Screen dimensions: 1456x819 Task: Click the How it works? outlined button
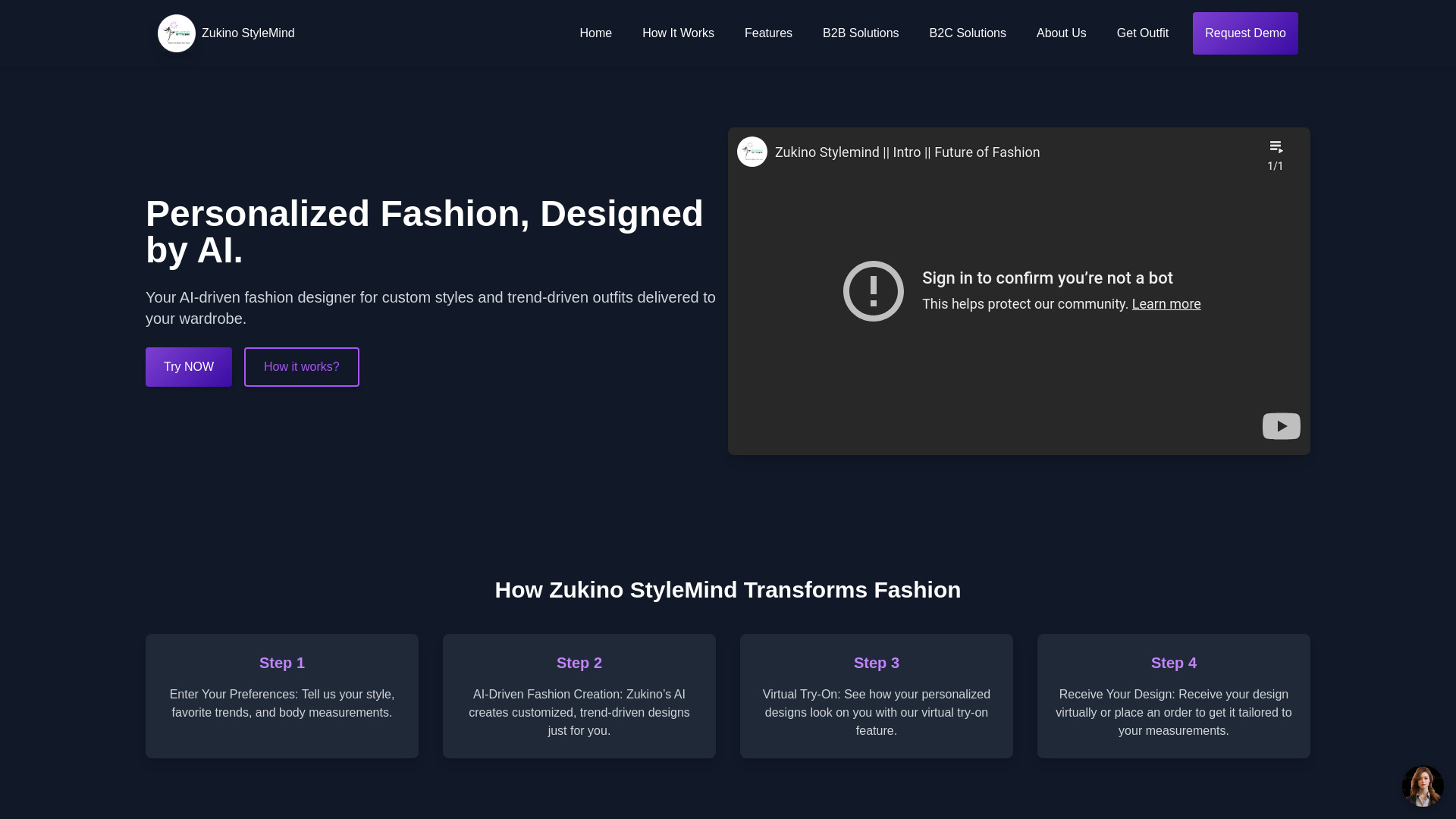click(x=301, y=367)
